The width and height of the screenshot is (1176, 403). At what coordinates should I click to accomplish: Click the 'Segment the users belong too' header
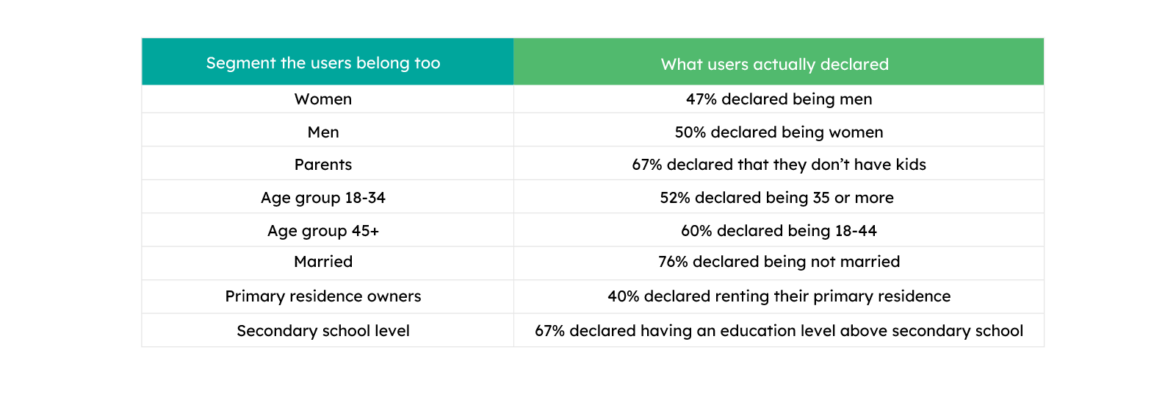click(x=323, y=63)
